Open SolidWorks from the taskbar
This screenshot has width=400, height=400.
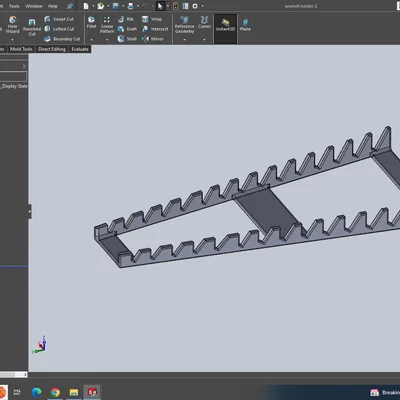(92, 392)
